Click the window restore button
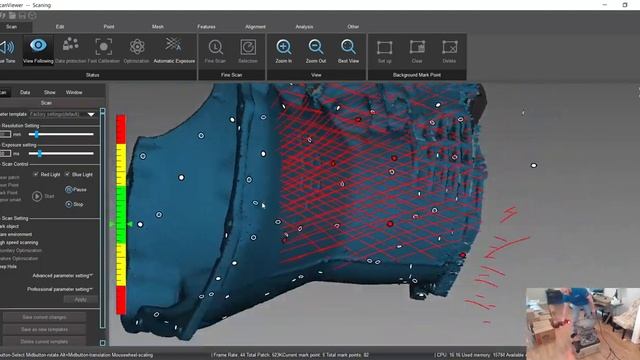640x360 pixels. 625,5
